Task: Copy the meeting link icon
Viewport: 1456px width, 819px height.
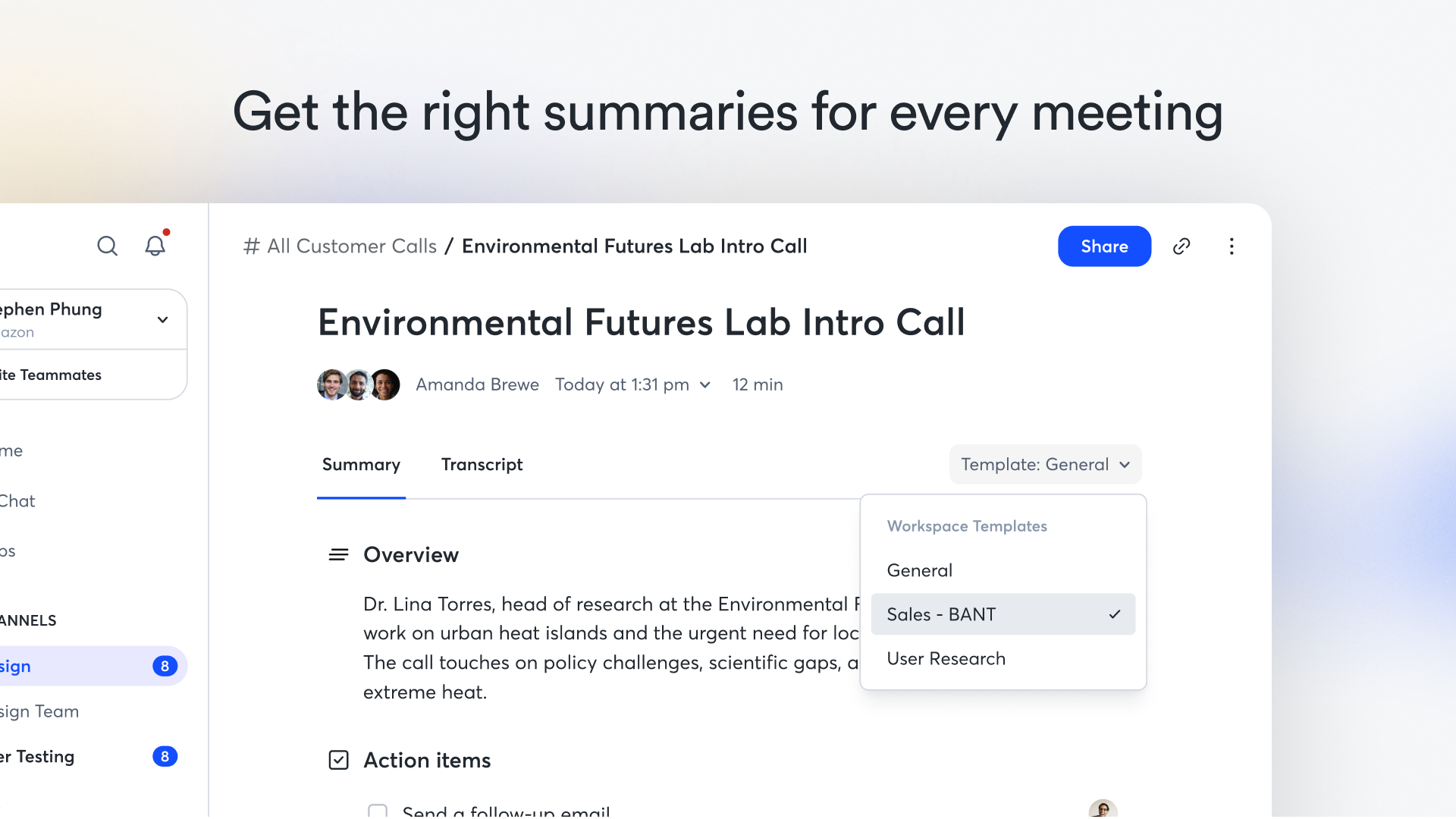Action: pyautogui.click(x=1181, y=246)
